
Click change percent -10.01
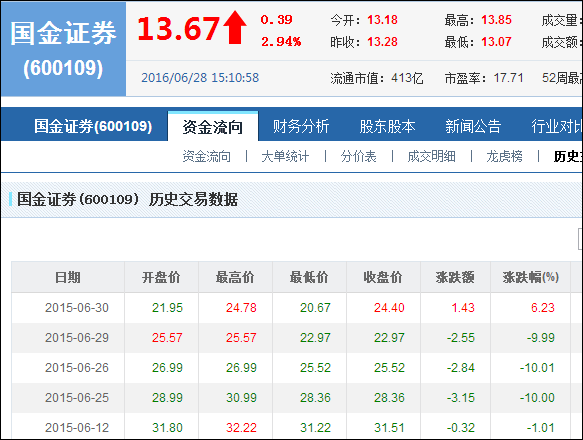click(537, 368)
